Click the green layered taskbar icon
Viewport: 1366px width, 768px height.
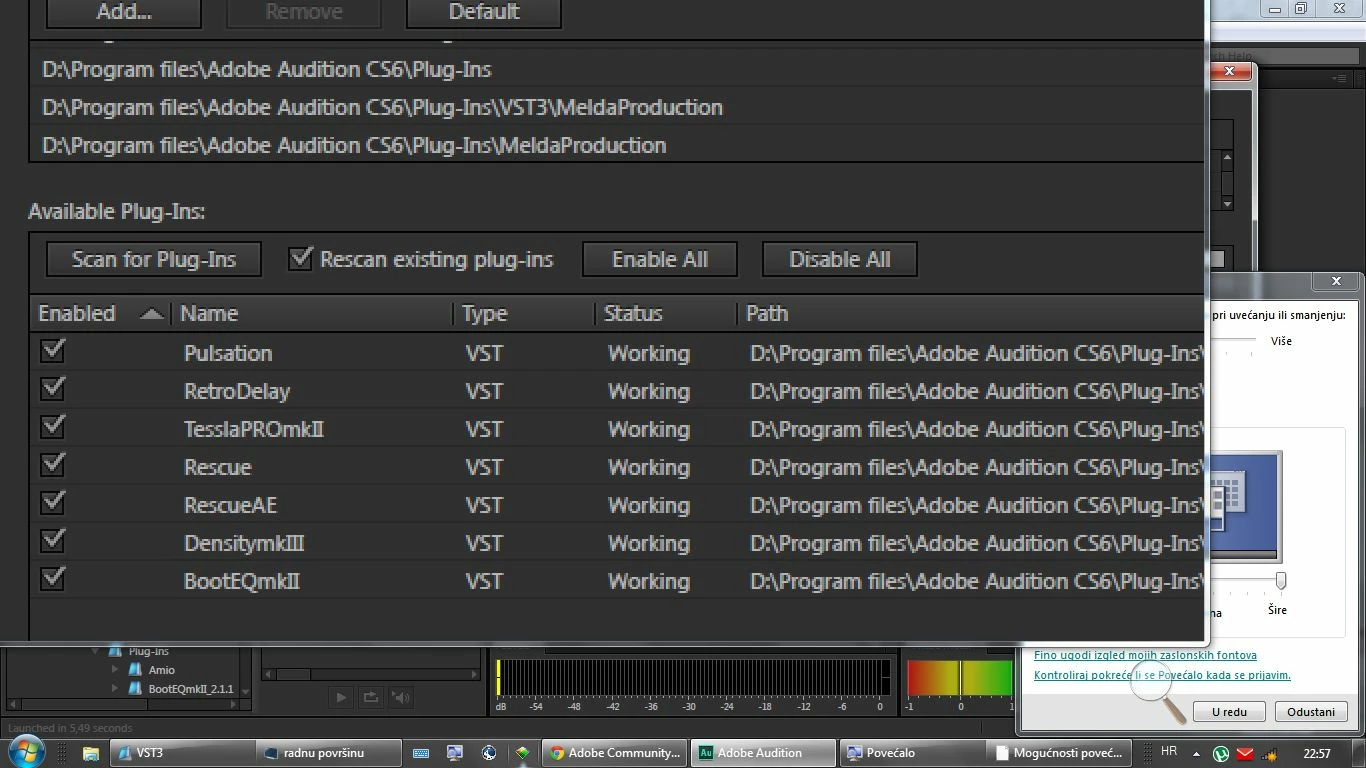[522, 753]
